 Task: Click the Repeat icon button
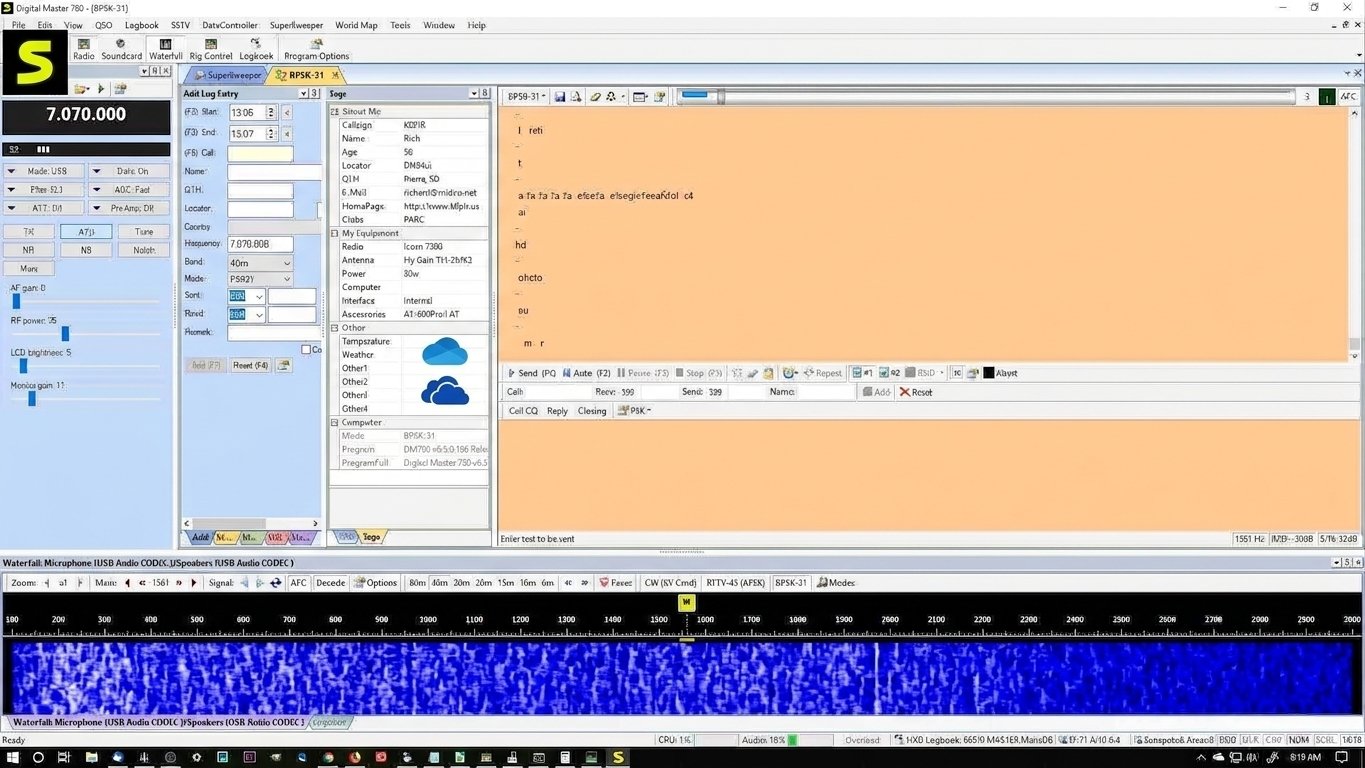click(823, 373)
